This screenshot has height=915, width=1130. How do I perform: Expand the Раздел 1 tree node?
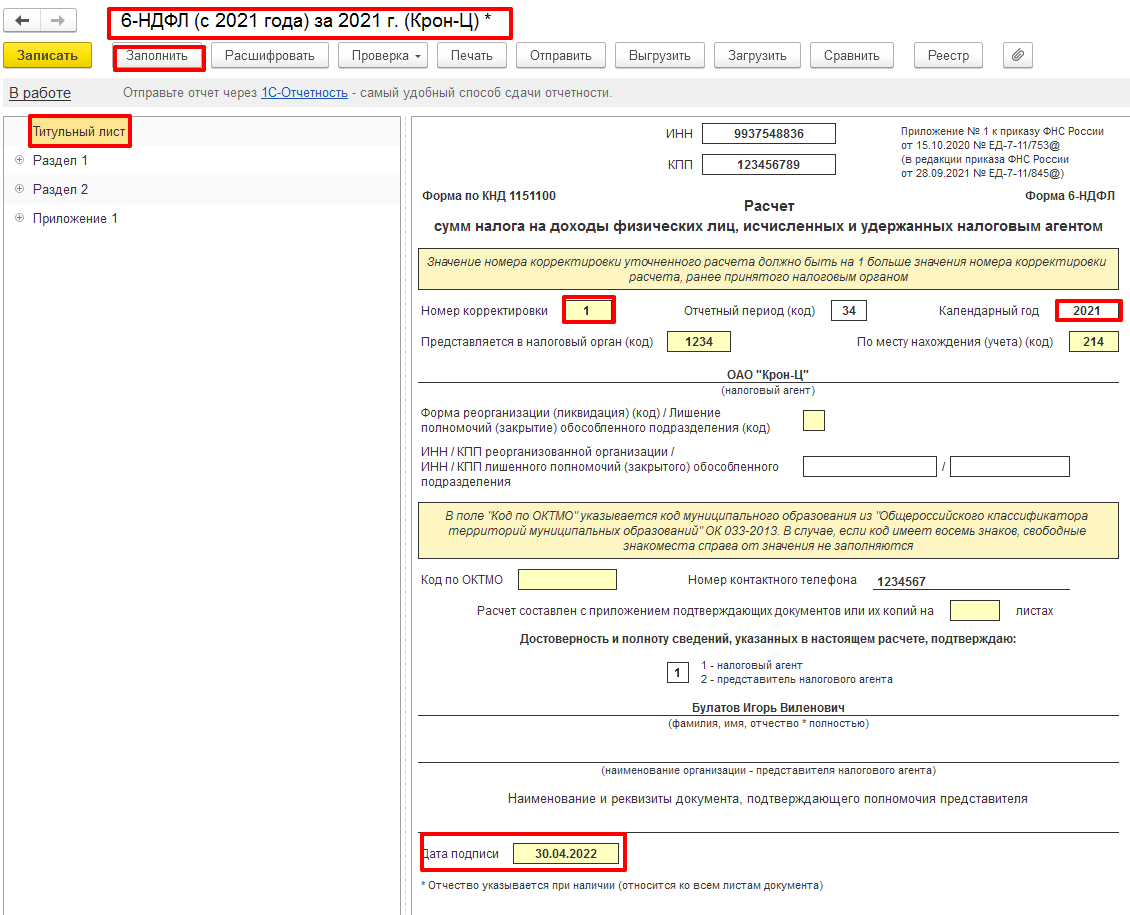[x=19, y=160]
